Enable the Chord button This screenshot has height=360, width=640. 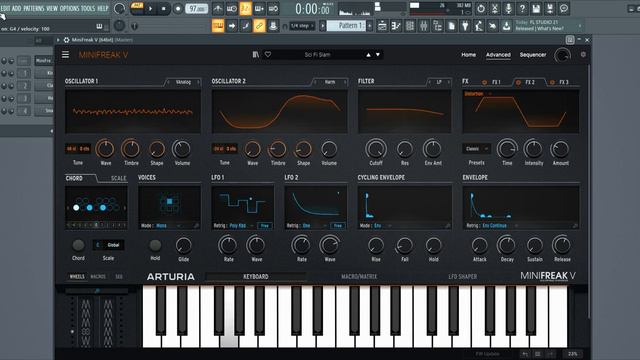(x=78, y=245)
